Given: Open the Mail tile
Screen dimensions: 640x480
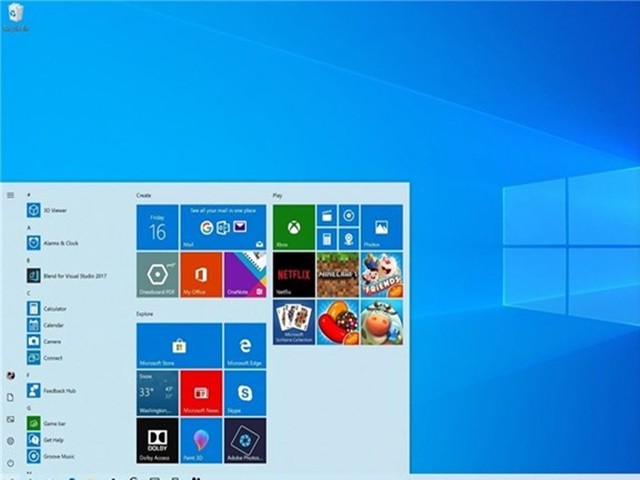Looking at the screenshot, I should [x=223, y=227].
